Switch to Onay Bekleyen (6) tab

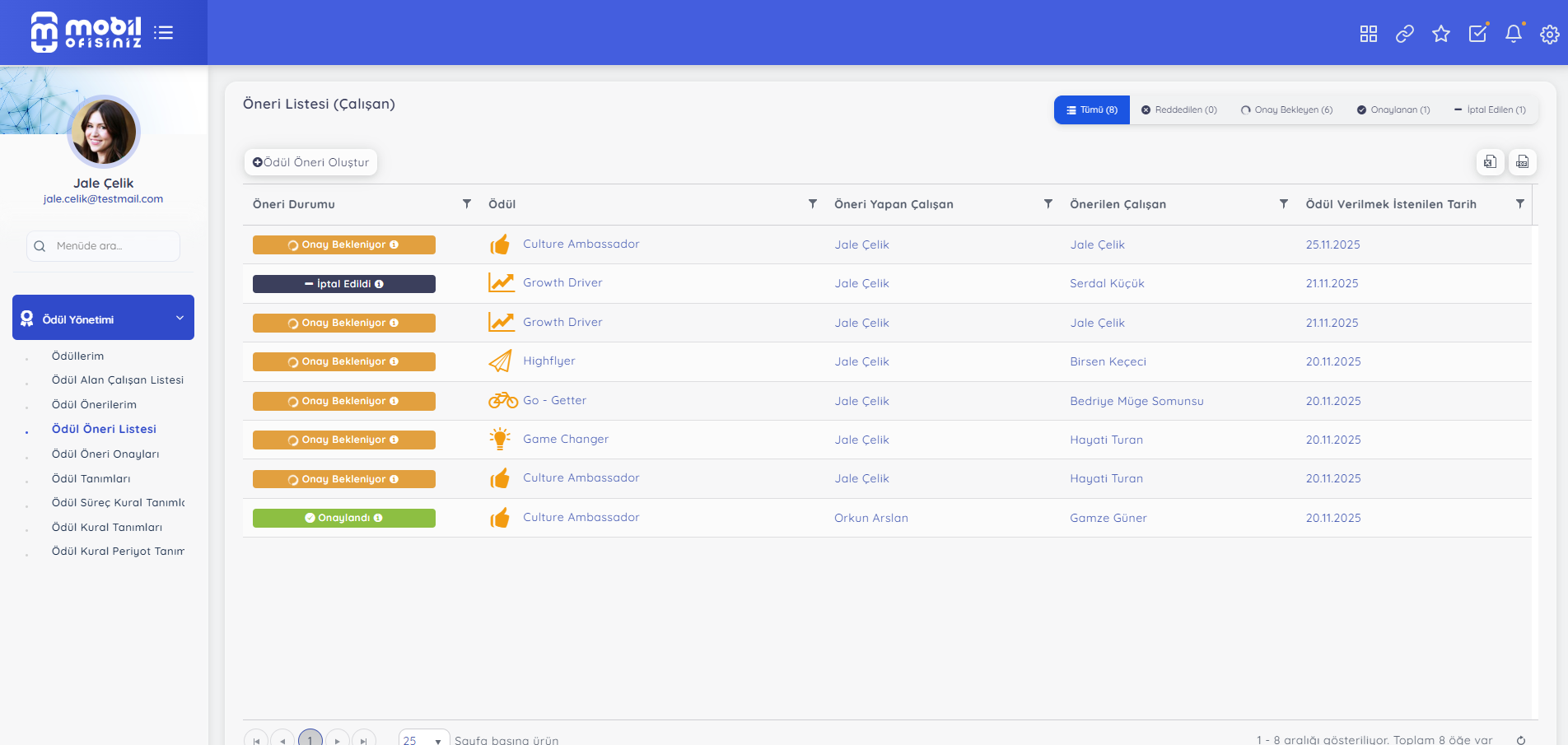click(x=1286, y=110)
